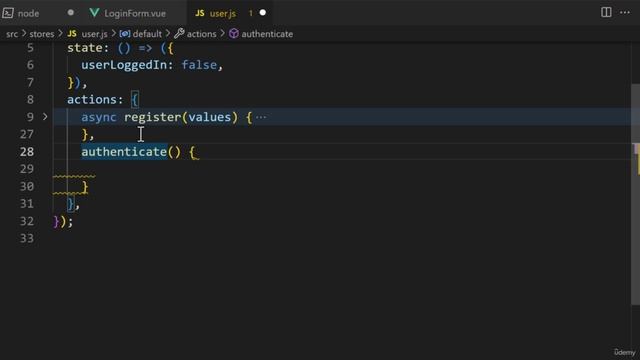The width and height of the screenshot is (640, 360).
Task: Click the userLoggedIn property name
Action: 124,65
